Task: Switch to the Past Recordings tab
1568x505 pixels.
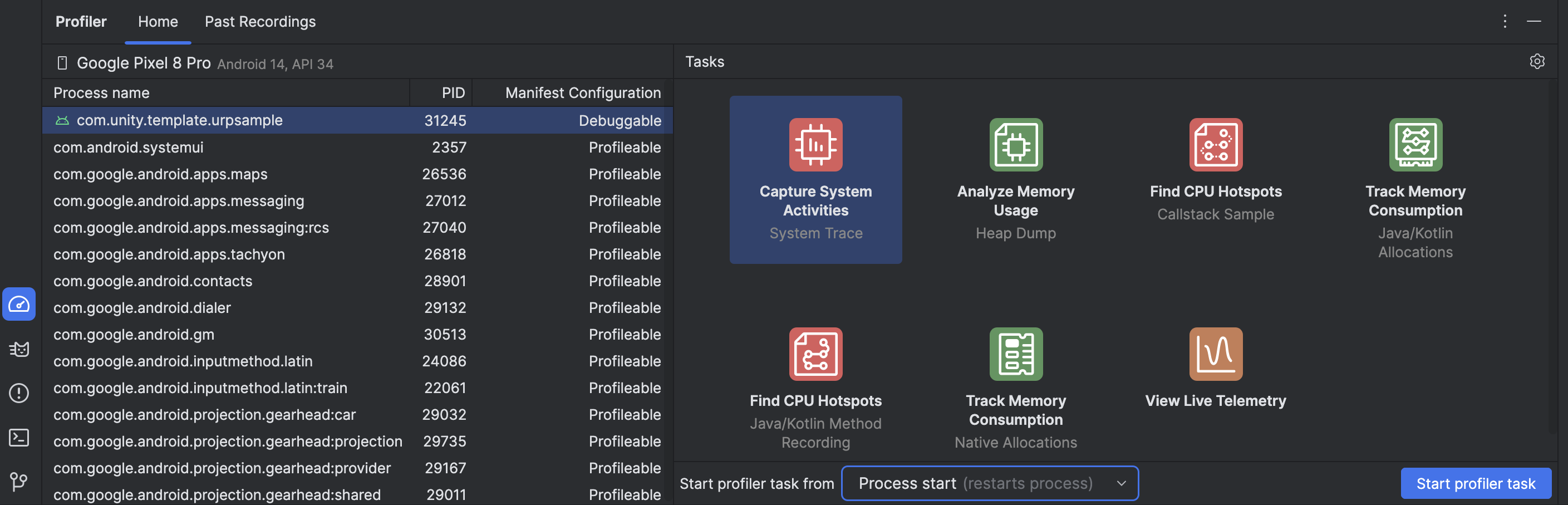Action: coord(260,21)
